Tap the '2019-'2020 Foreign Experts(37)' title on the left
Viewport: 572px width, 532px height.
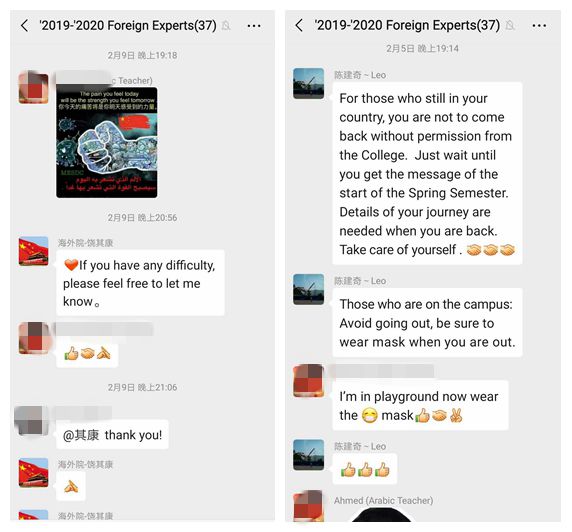tap(128, 26)
